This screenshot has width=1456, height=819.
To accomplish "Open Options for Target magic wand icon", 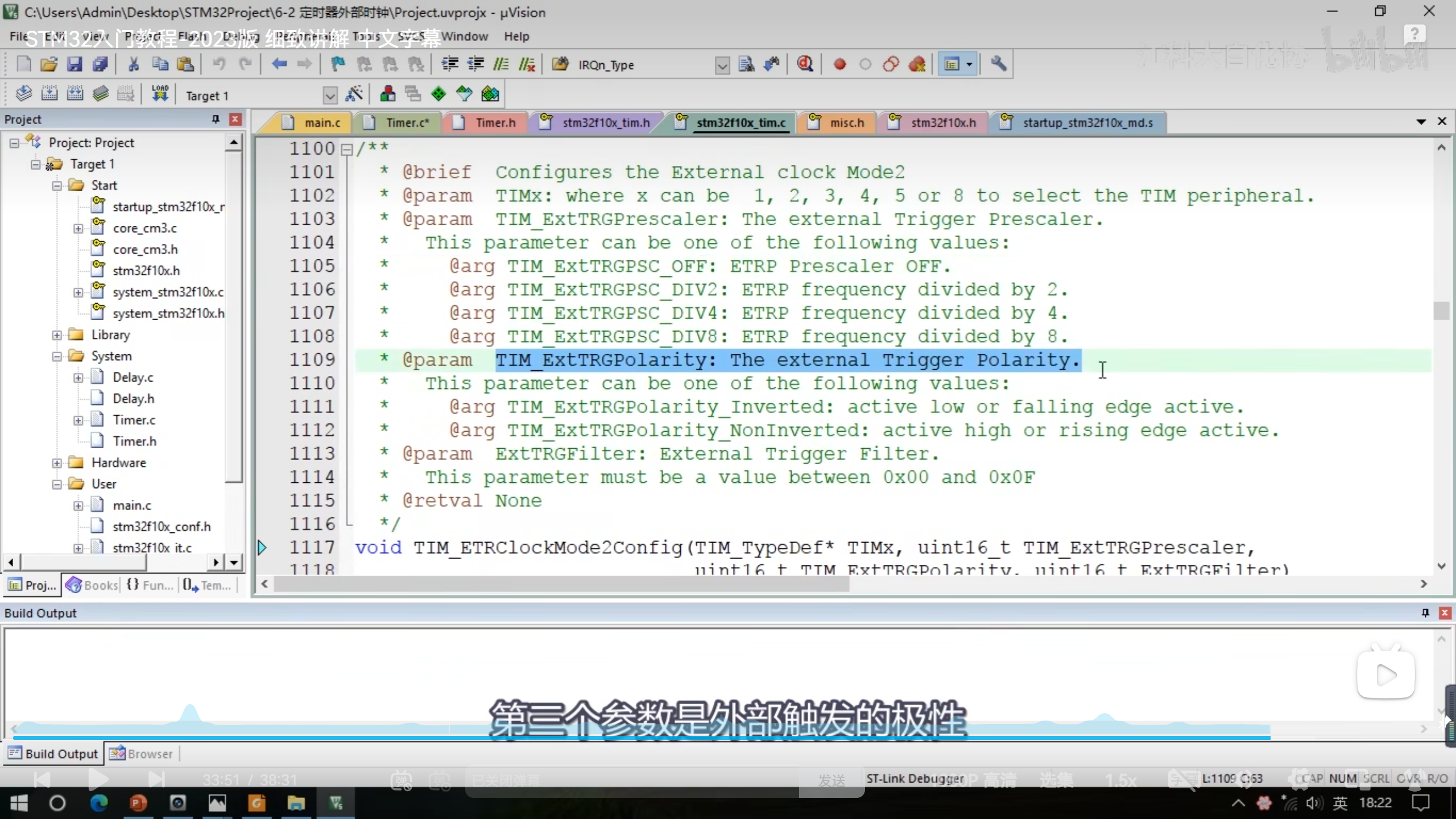I will [x=354, y=94].
